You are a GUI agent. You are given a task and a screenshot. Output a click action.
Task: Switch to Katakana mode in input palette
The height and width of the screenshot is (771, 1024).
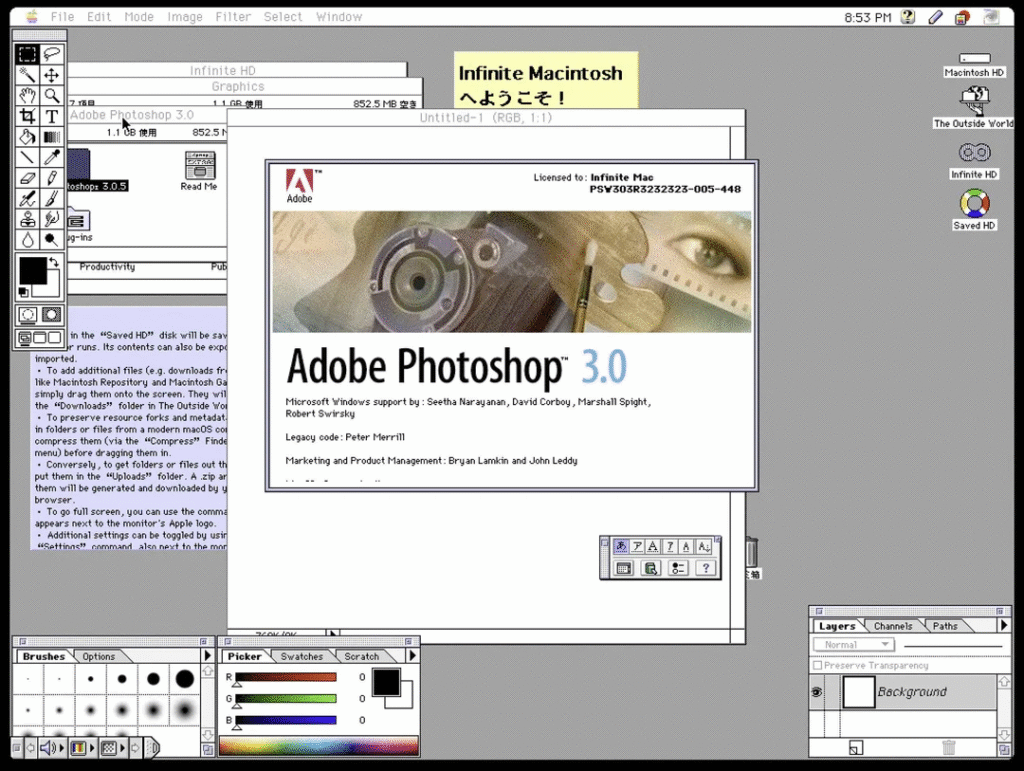pyautogui.click(x=637, y=546)
